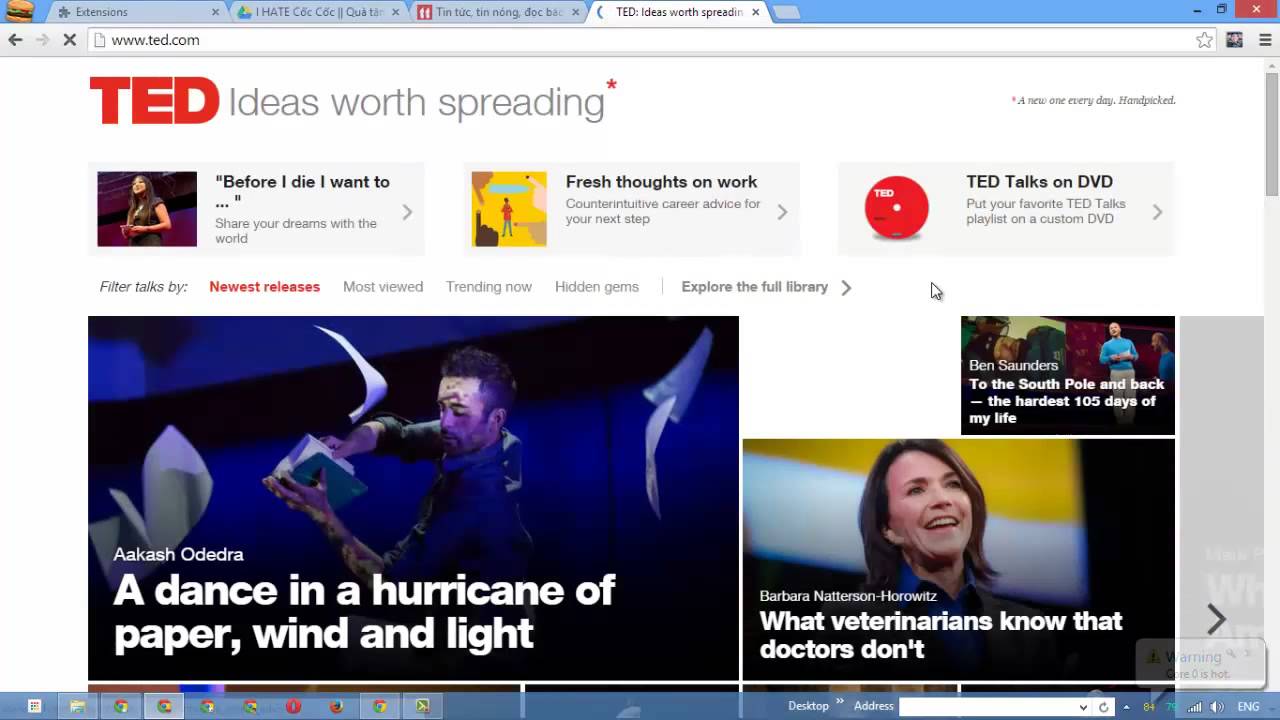Screen dimensions: 1280x720
Task: Open a new tab with the new-tab button
Action: [787, 12]
